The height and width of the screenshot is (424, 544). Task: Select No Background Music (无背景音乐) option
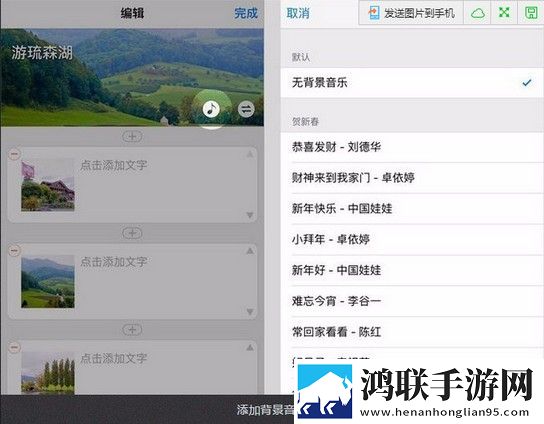point(412,83)
